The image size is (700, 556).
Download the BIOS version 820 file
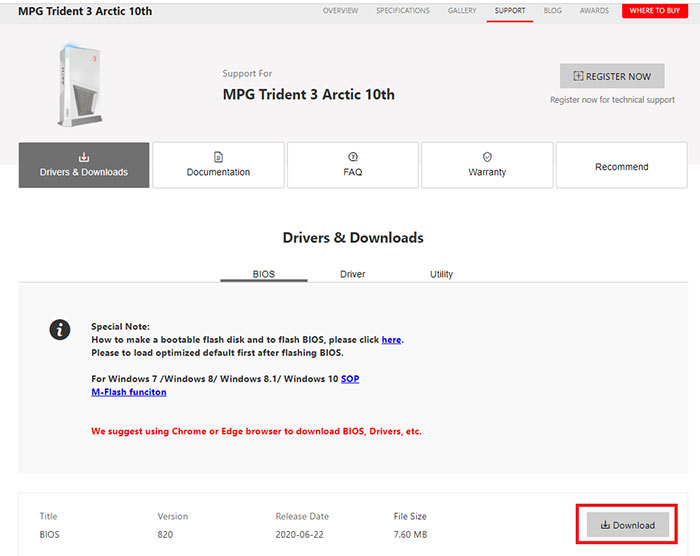[628, 525]
